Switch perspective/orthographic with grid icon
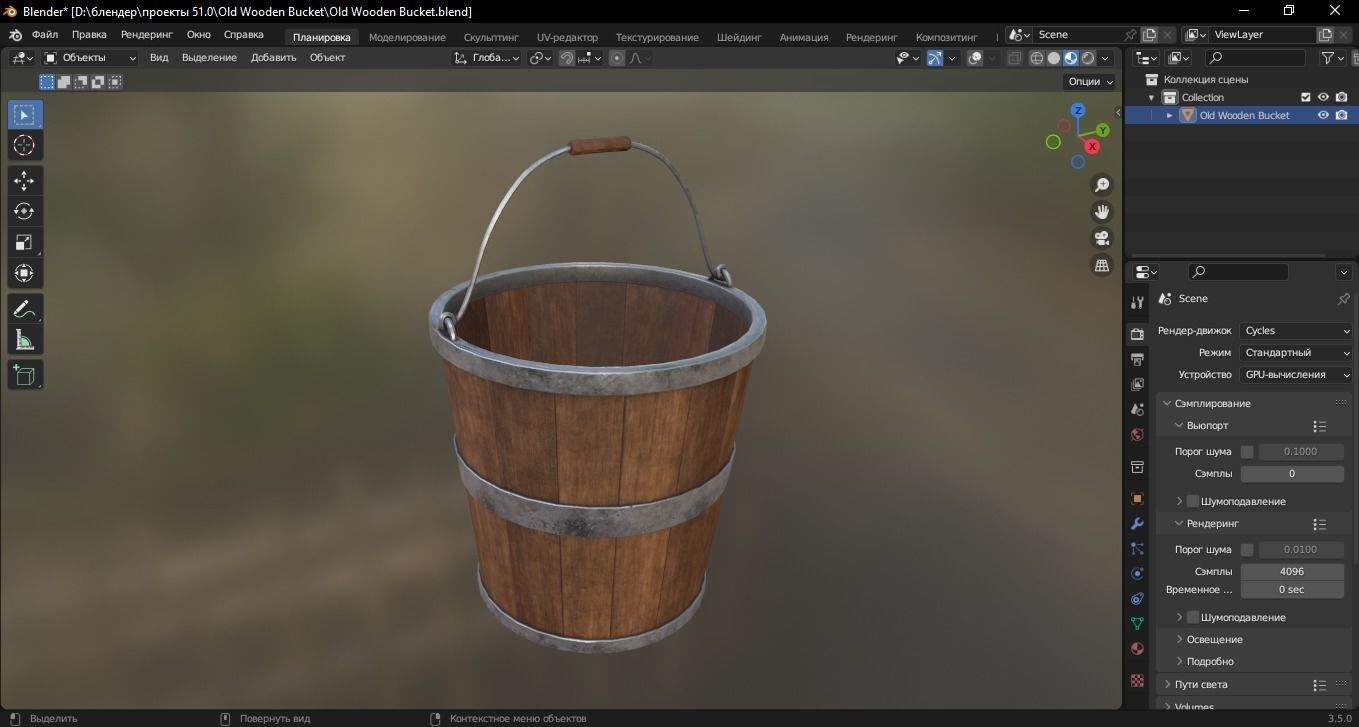 tap(1102, 266)
